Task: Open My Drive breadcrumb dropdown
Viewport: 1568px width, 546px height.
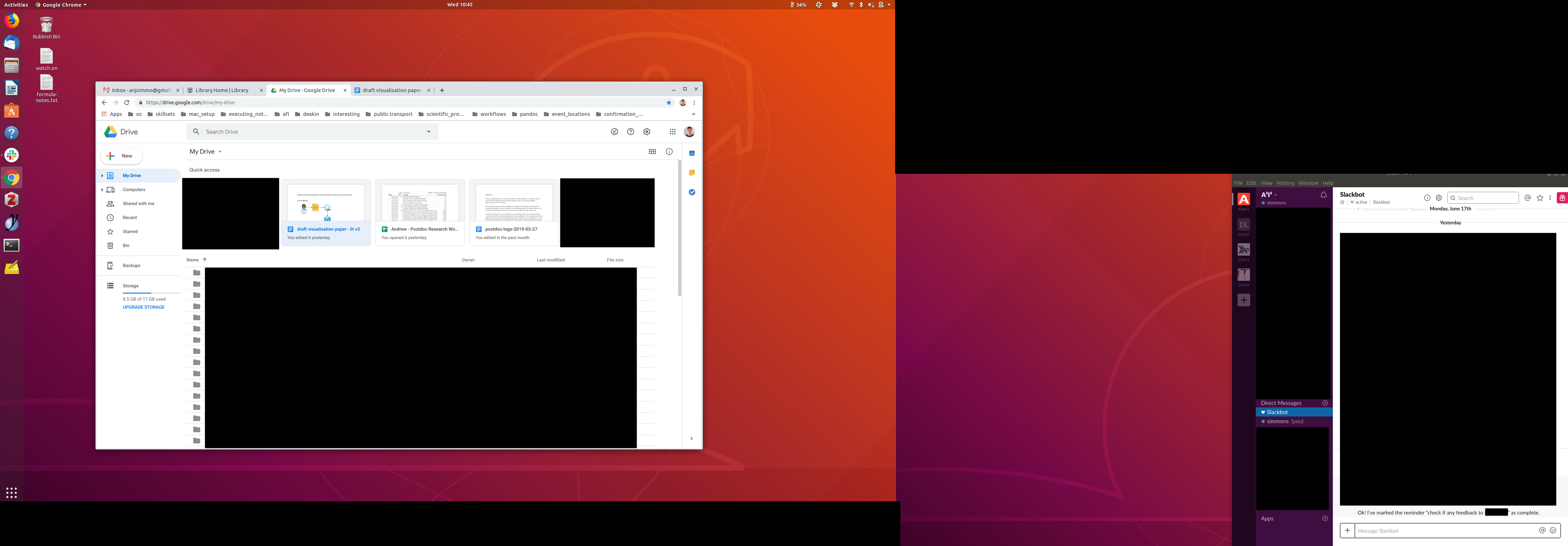Action: (220, 152)
